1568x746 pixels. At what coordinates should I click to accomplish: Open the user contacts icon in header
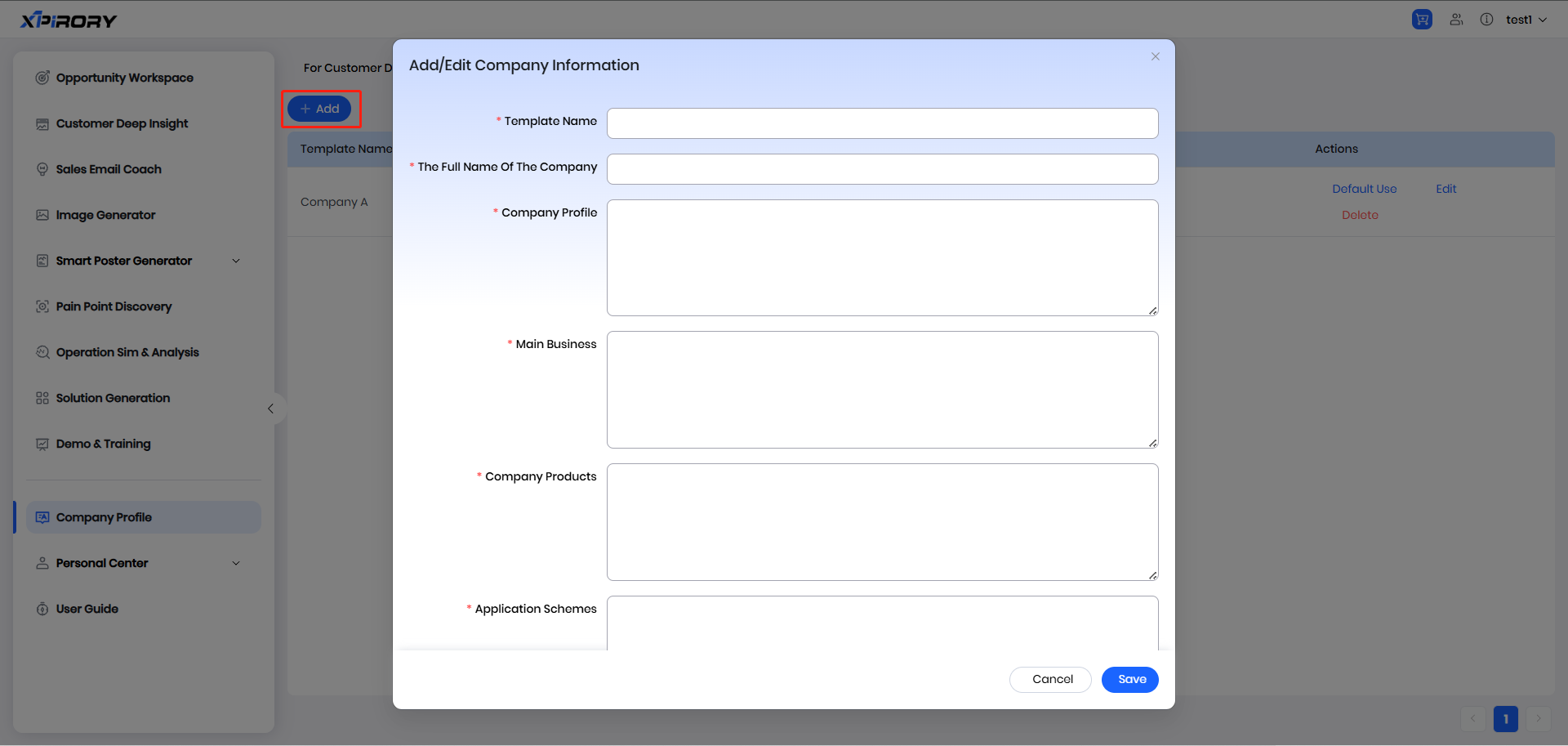pos(1456,20)
